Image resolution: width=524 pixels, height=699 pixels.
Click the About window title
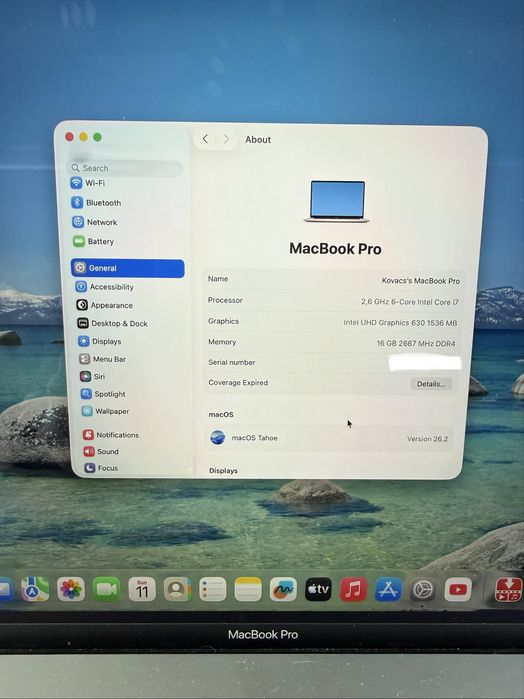(x=258, y=140)
